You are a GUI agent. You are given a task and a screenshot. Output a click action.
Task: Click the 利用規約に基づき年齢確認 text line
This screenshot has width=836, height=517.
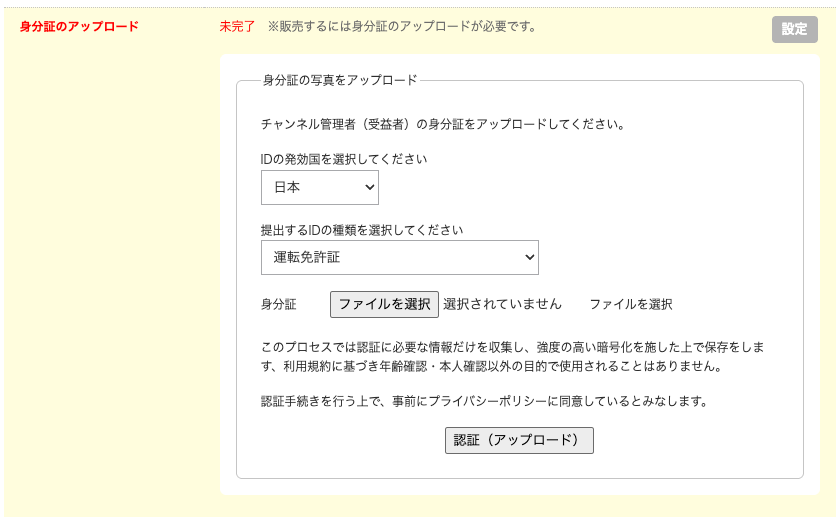pyautogui.click(x=490, y=366)
